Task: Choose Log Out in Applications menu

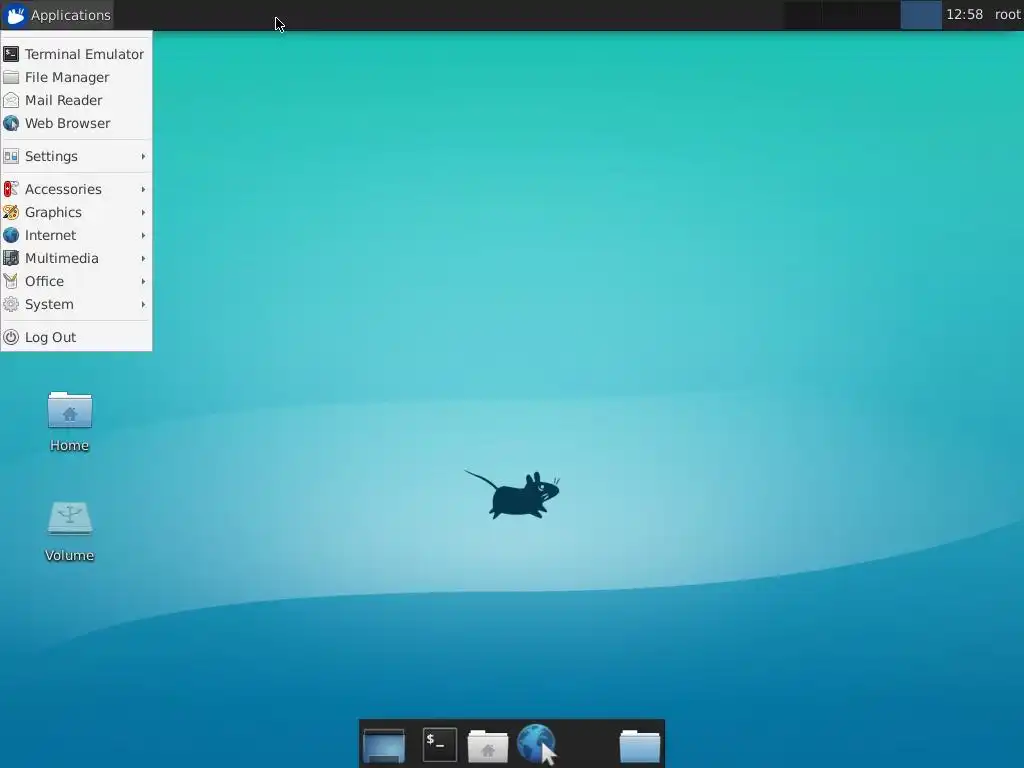Action: click(x=76, y=337)
